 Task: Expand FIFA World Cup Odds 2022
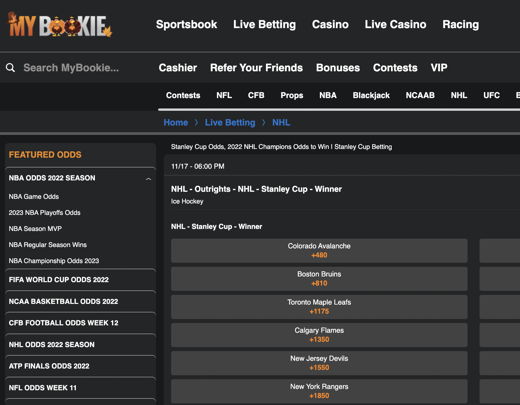[x=80, y=280]
